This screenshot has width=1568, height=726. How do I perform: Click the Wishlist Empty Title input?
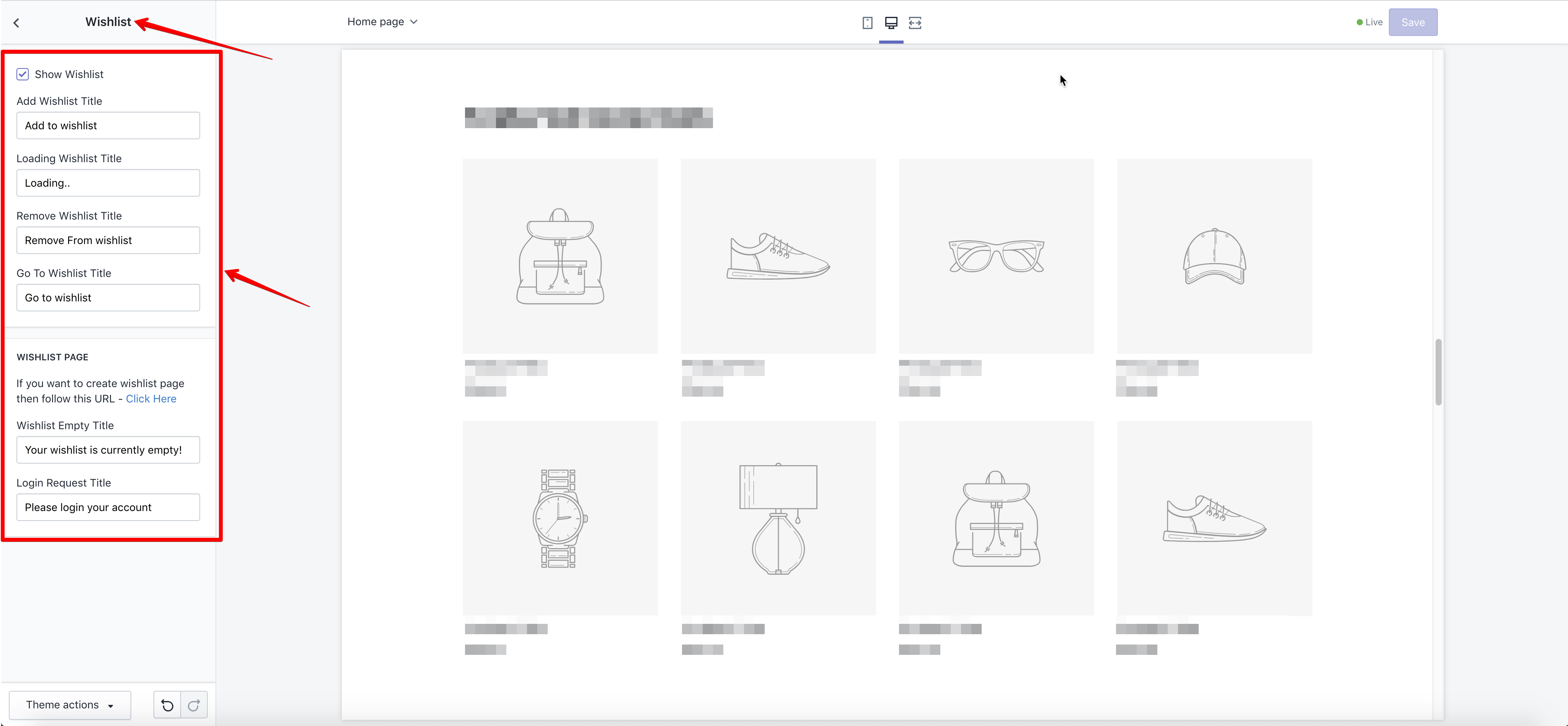[x=108, y=450]
